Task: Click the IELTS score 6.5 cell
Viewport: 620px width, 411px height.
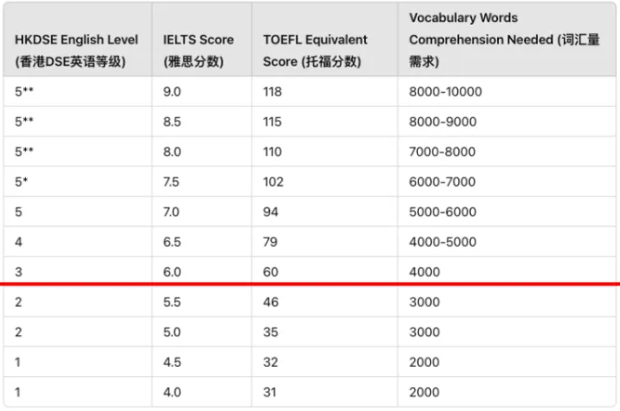Action: [x=172, y=241]
